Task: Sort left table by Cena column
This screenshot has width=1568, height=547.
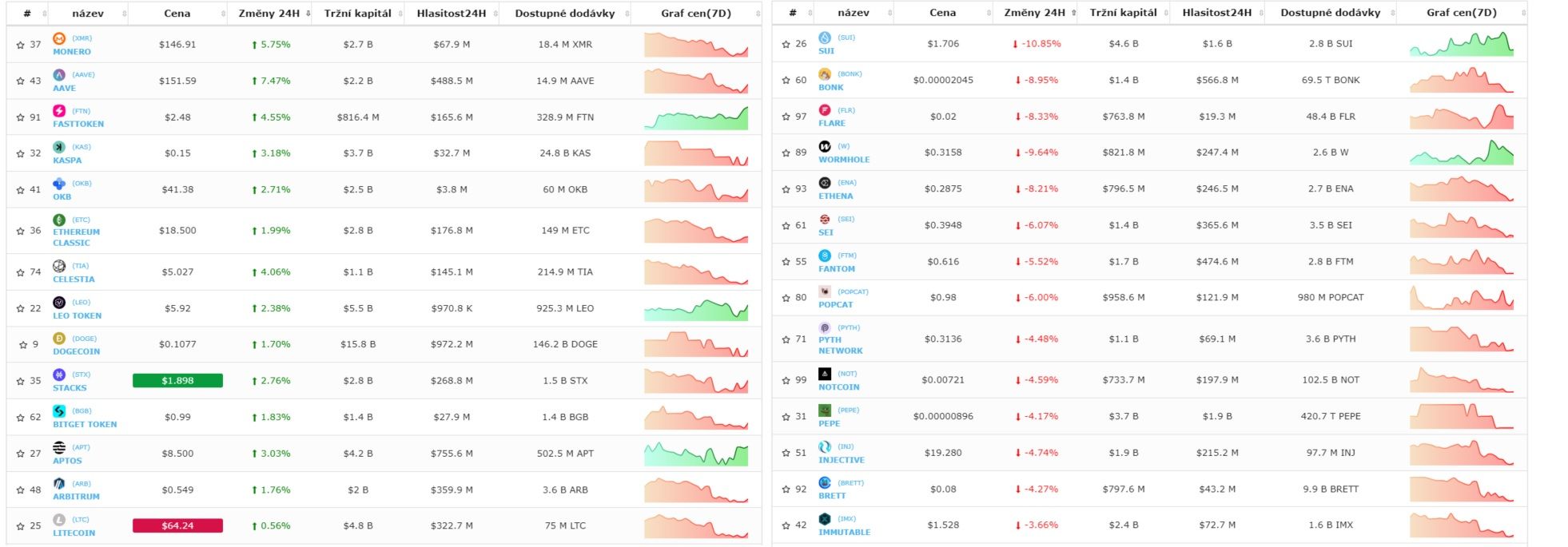Action: [177, 13]
